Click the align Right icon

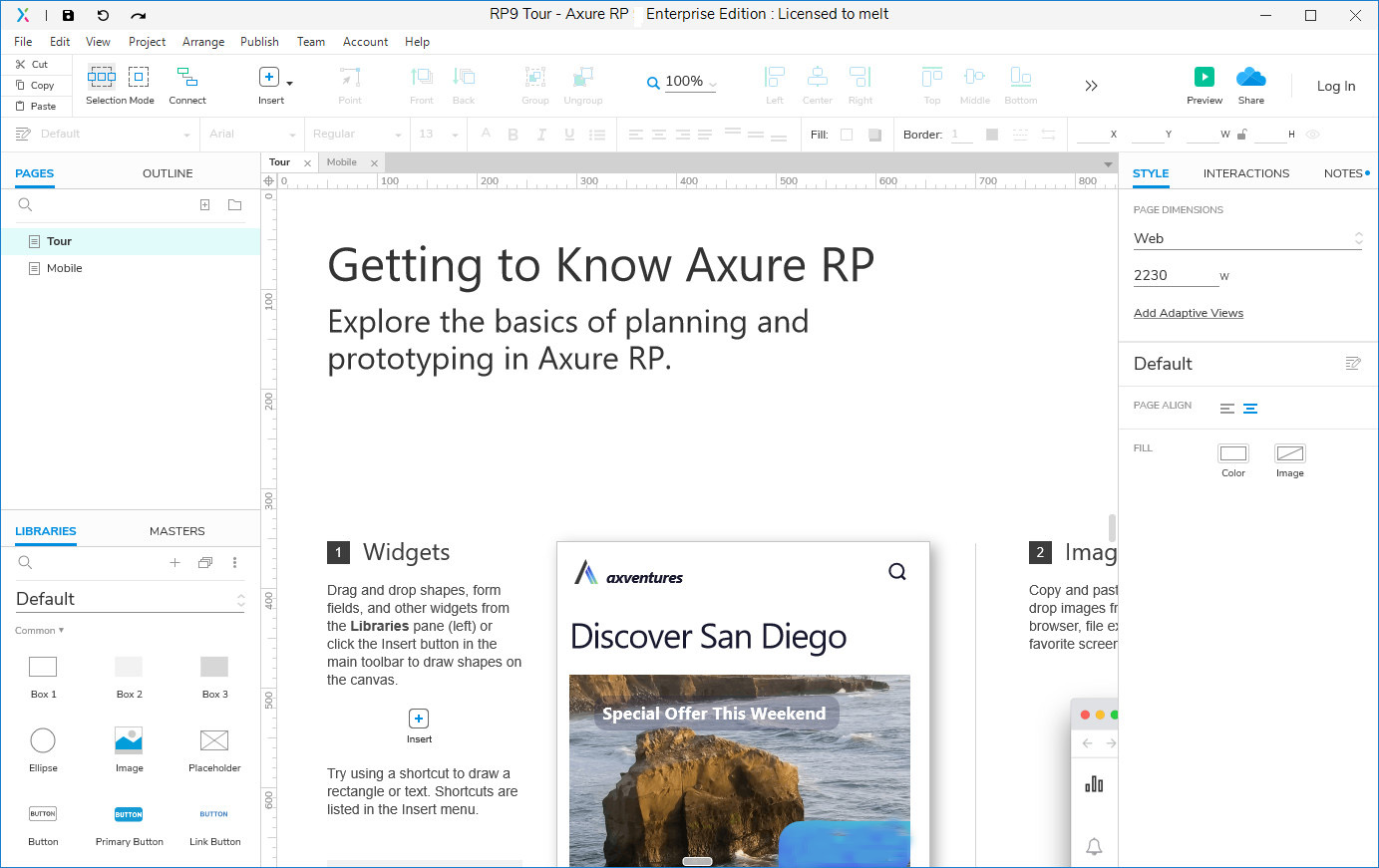click(860, 77)
